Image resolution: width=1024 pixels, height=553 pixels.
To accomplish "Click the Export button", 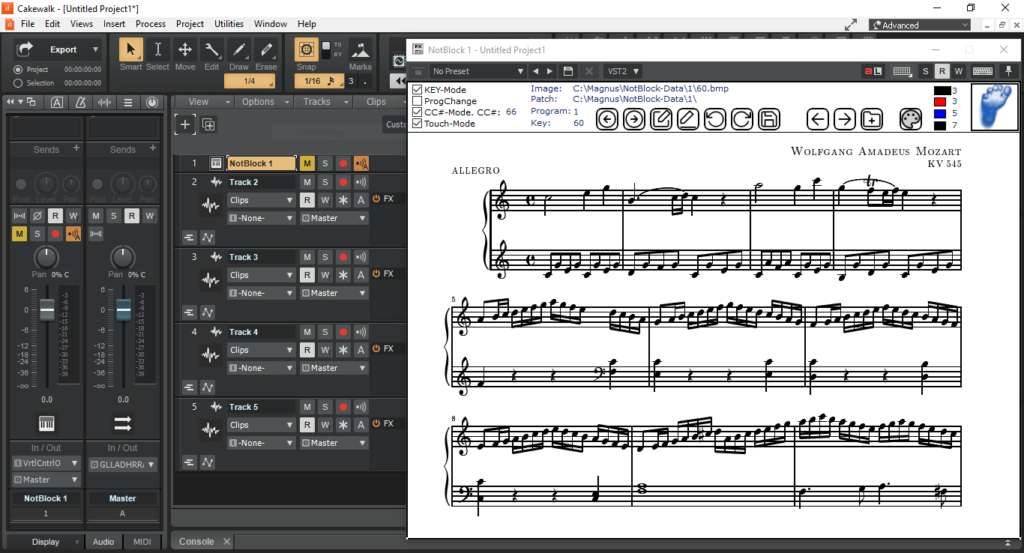I will click(x=56, y=50).
